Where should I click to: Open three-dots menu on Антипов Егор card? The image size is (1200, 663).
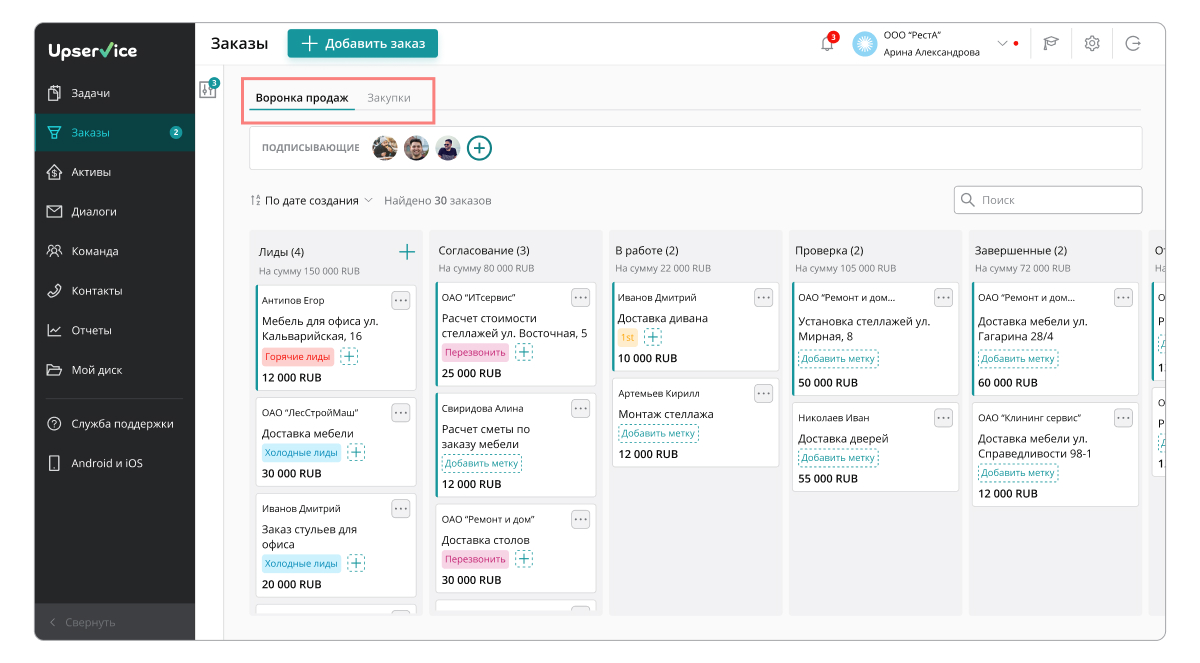(400, 300)
